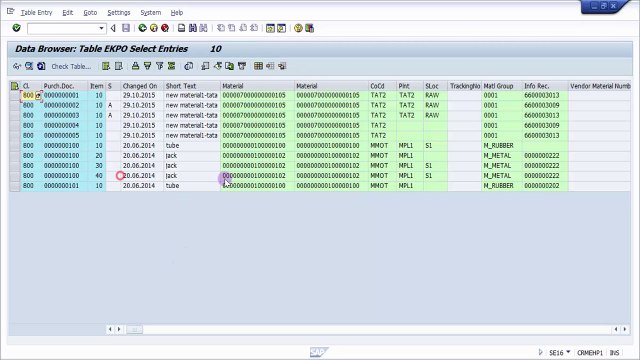640x360 pixels.
Task: Open the Table Entry menu
Action: pyautogui.click(x=36, y=13)
